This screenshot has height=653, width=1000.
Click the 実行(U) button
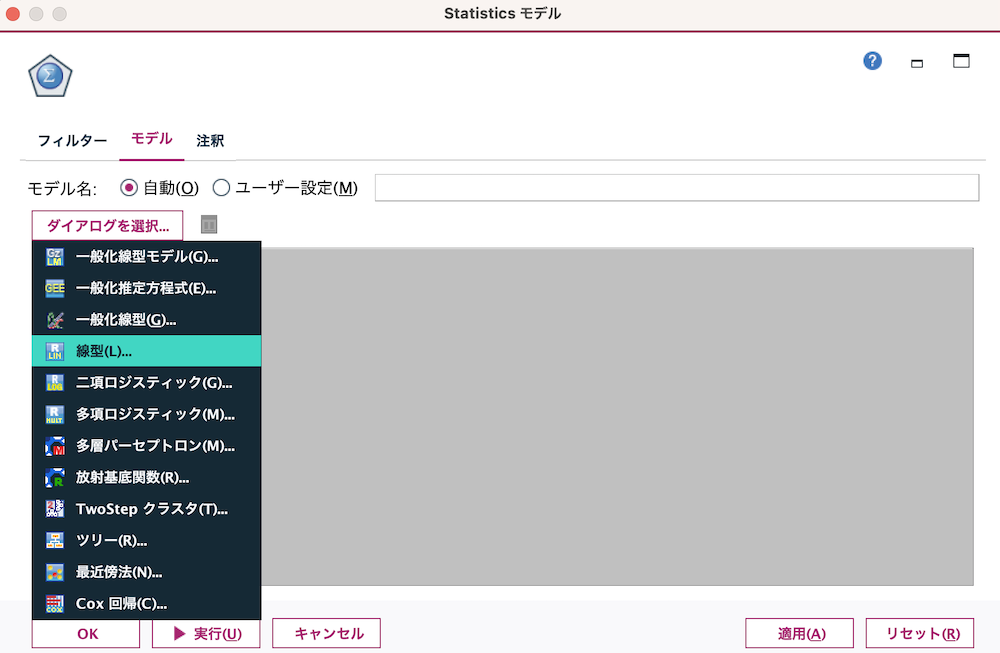coord(206,633)
